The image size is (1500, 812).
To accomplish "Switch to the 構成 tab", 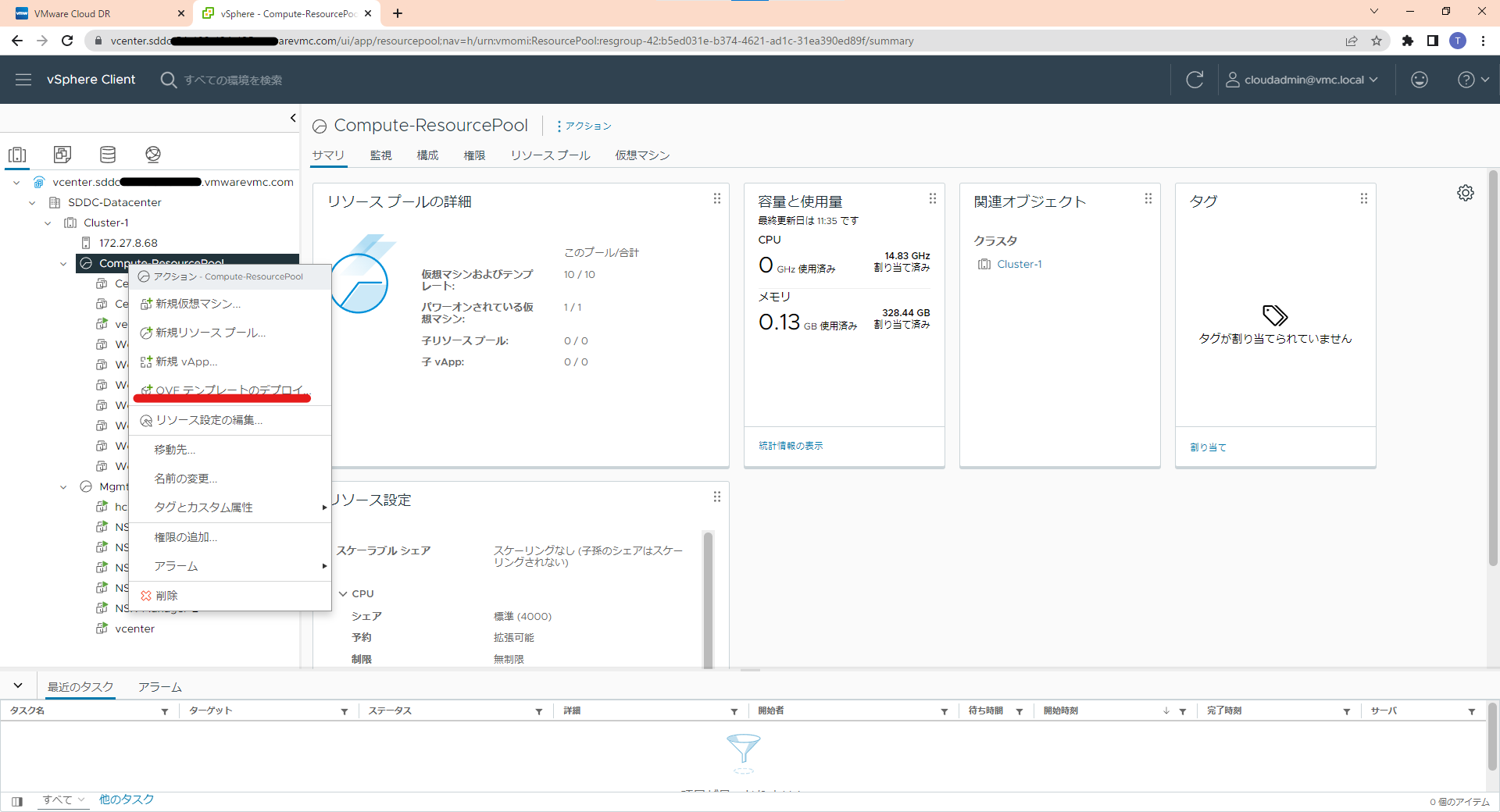I will (427, 155).
